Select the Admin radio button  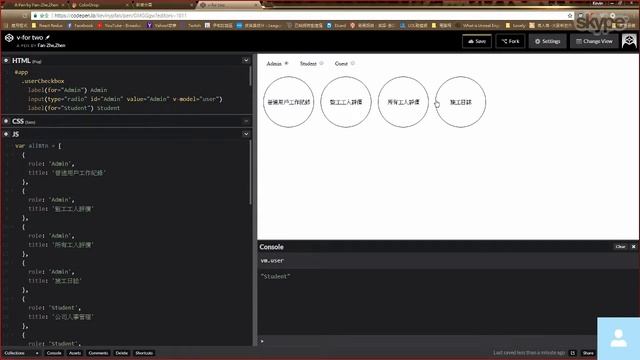tap(287, 63)
